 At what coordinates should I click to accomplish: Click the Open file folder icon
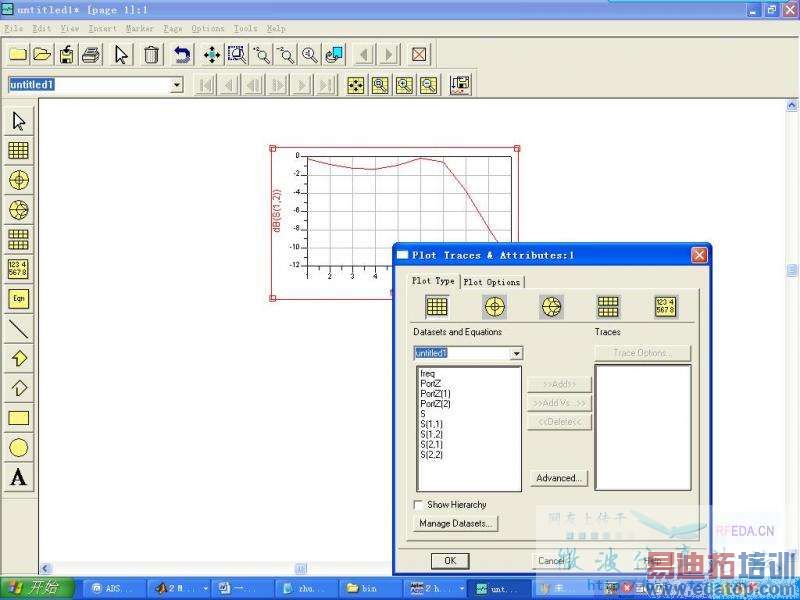click(42, 54)
